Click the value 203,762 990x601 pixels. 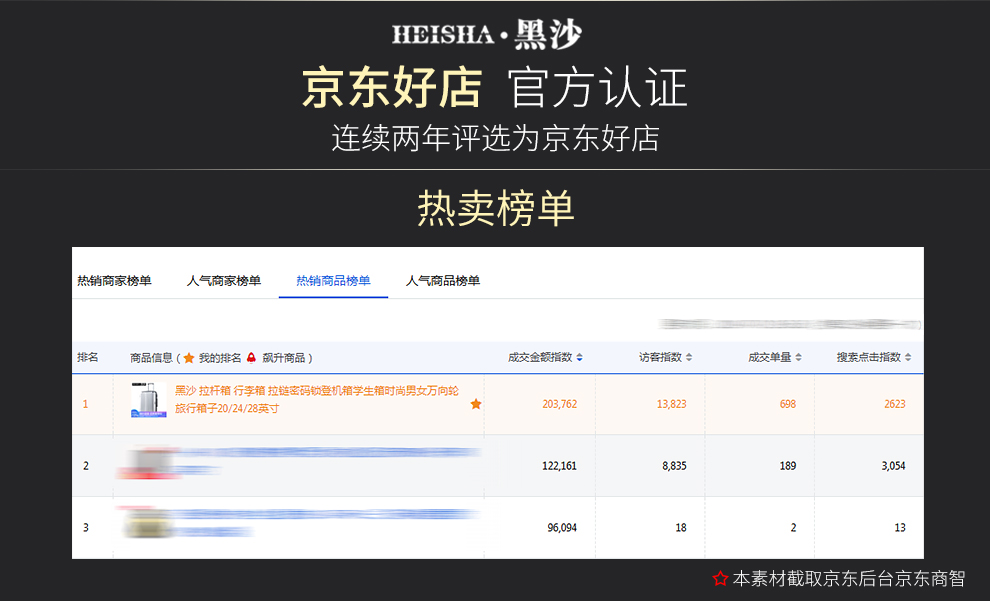[x=559, y=404]
